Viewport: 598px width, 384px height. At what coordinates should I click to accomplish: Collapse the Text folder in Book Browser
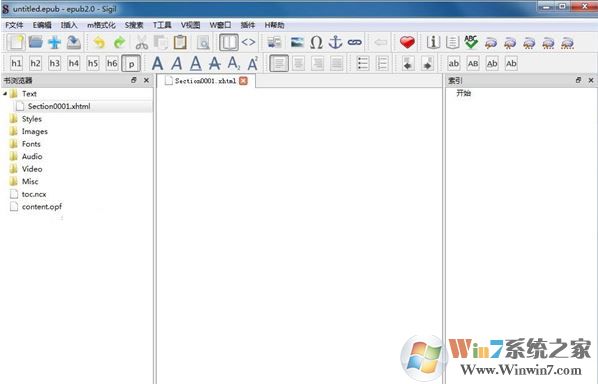[x=5, y=93]
